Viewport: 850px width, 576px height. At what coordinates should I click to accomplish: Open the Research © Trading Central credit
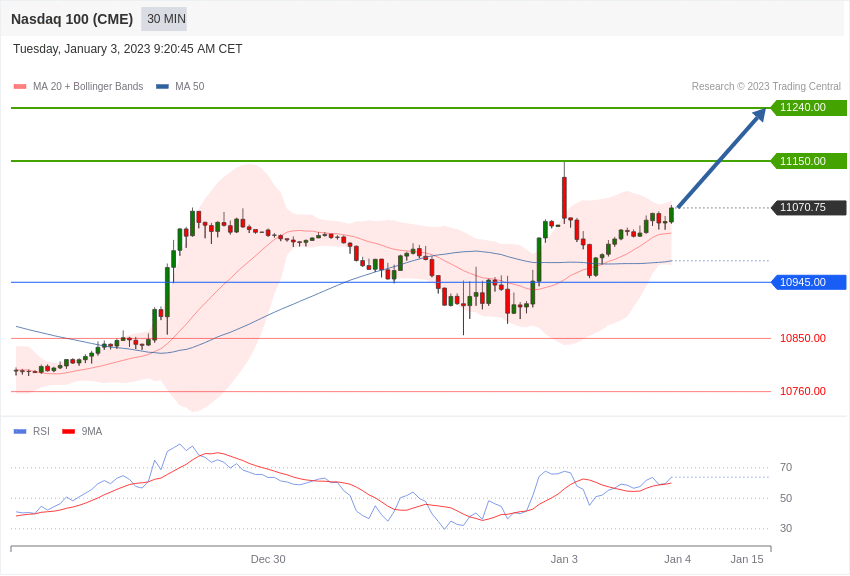tap(766, 87)
